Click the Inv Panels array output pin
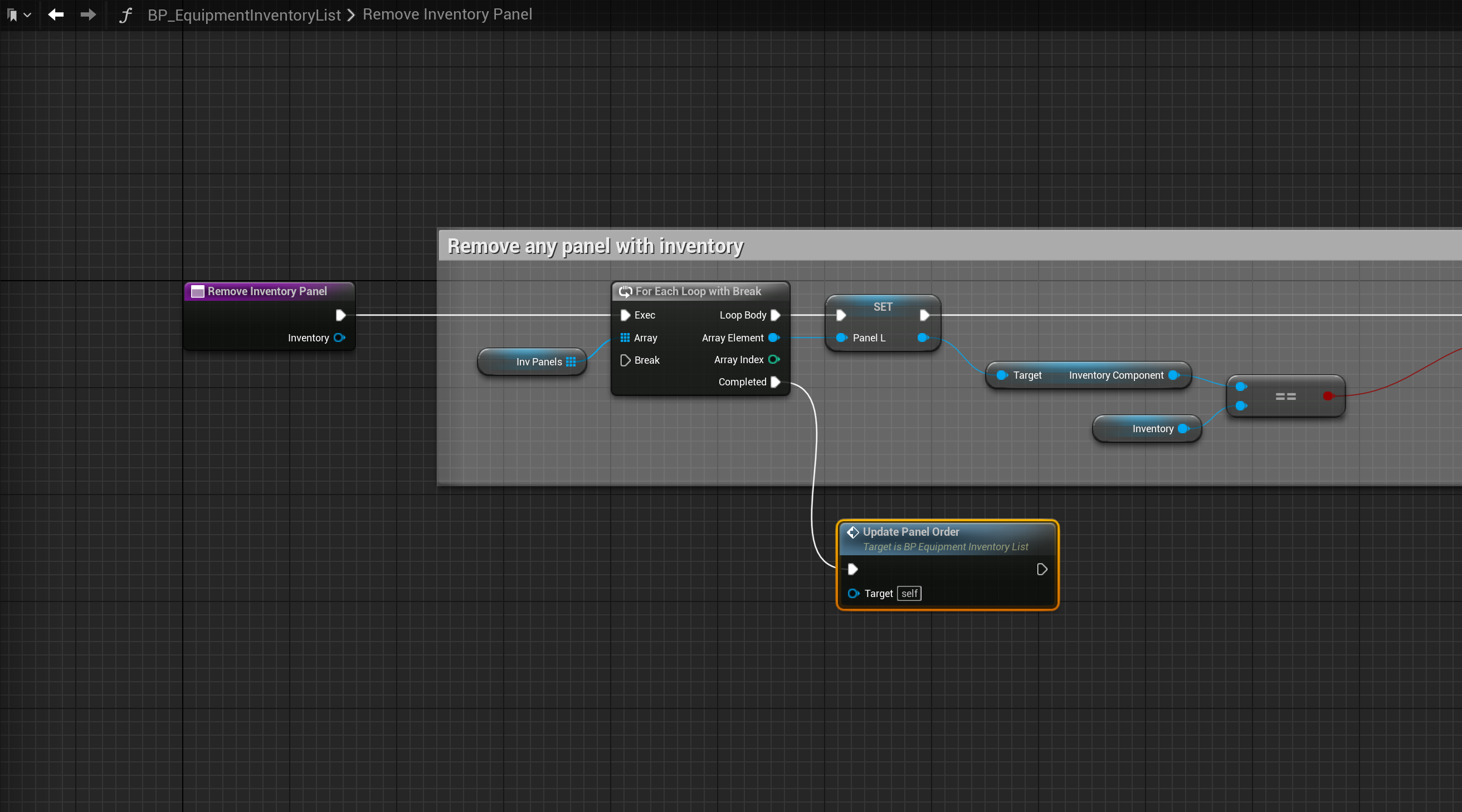The image size is (1462, 812). (x=571, y=362)
